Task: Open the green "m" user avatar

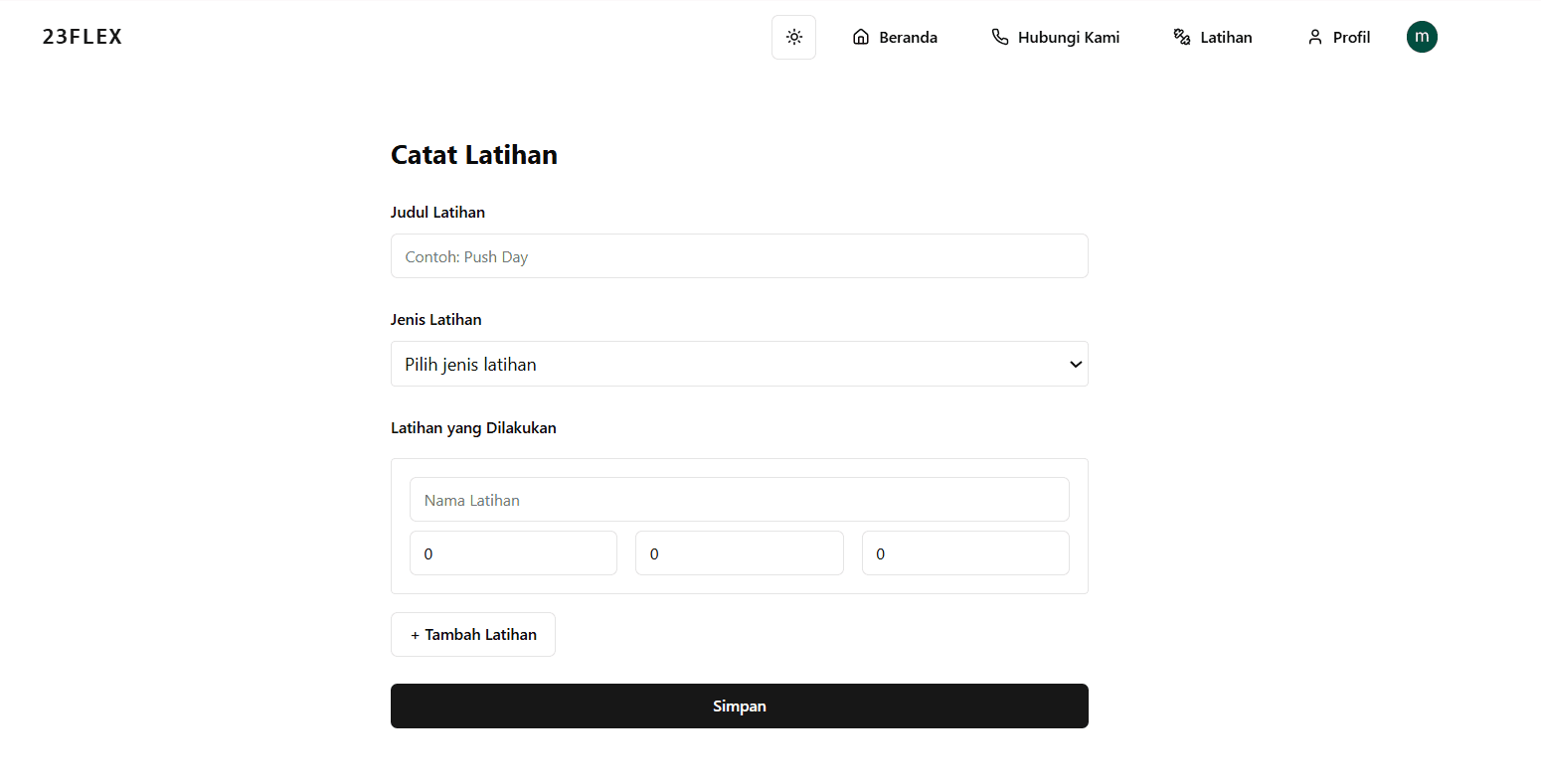Action: point(1422,37)
